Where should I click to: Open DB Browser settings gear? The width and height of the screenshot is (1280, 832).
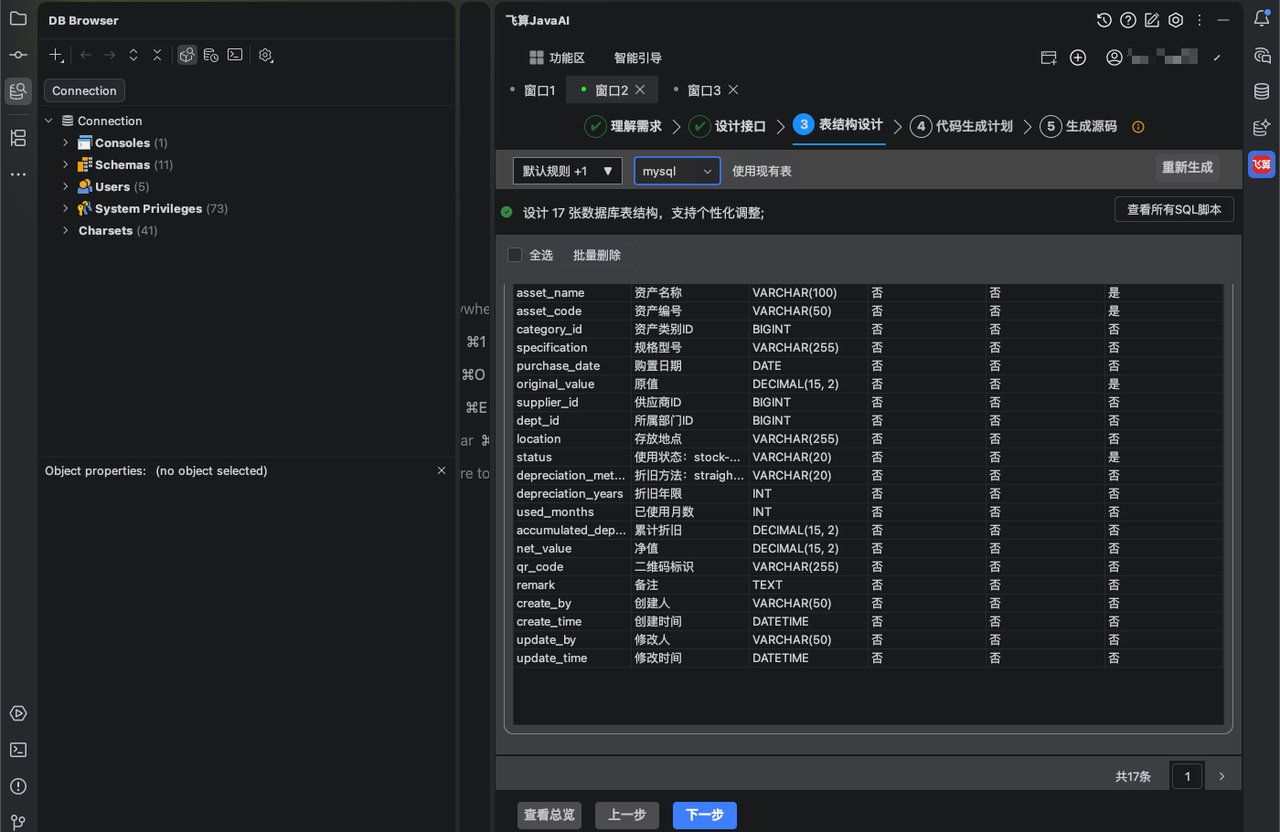(266, 56)
